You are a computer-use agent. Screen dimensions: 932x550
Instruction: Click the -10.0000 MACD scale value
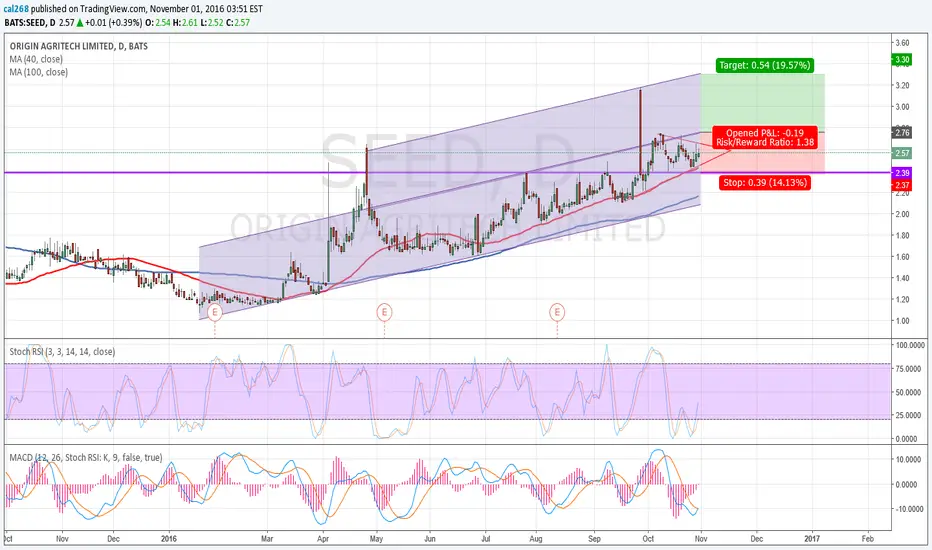[x=911, y=510]
